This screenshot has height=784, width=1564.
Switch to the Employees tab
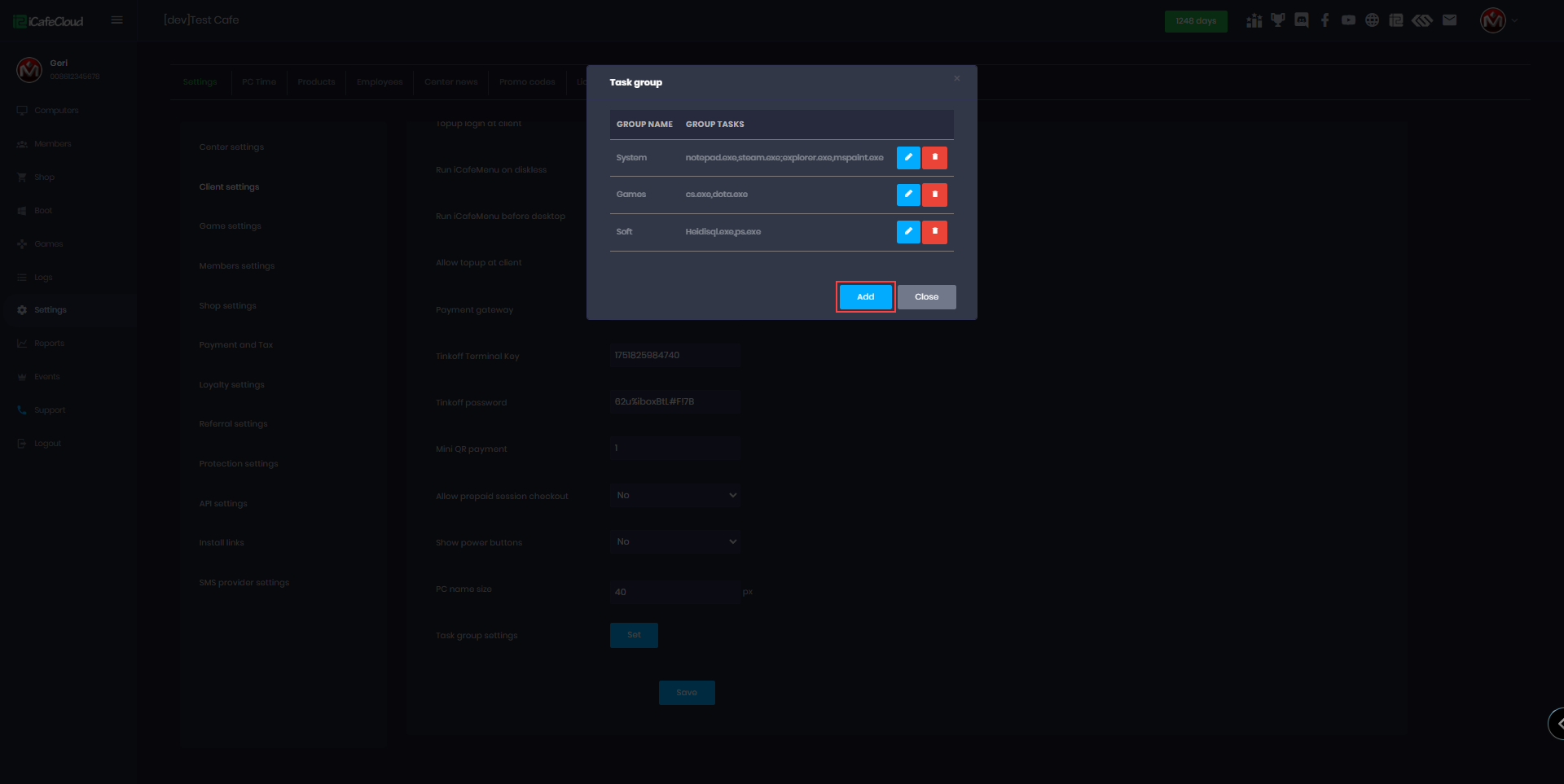tap(380, 82)
